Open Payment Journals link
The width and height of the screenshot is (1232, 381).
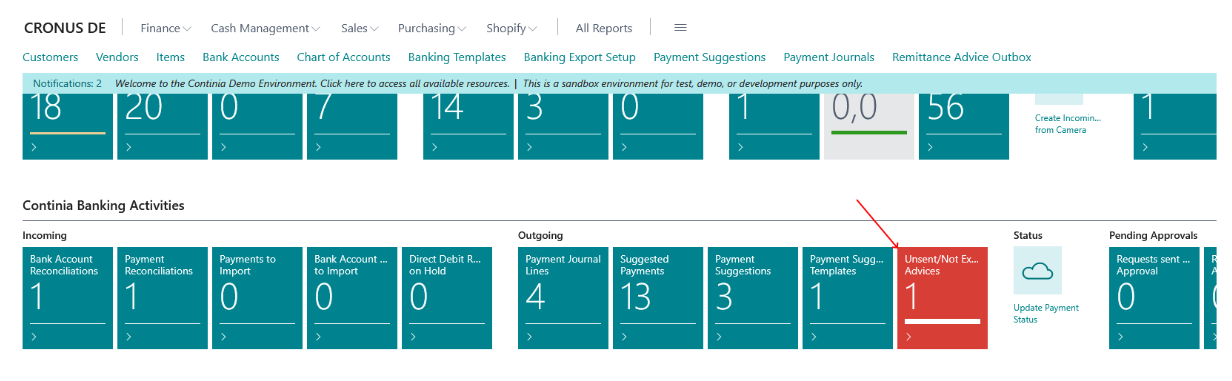coord(829,57)
